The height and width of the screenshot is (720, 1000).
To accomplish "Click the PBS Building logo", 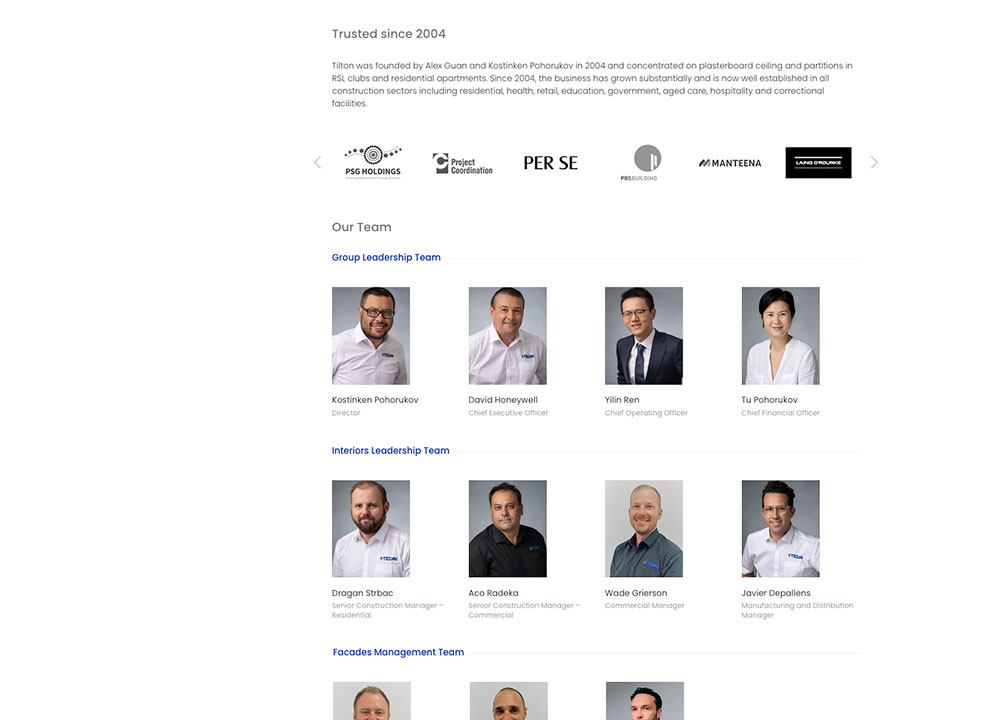I will point(640,163).
